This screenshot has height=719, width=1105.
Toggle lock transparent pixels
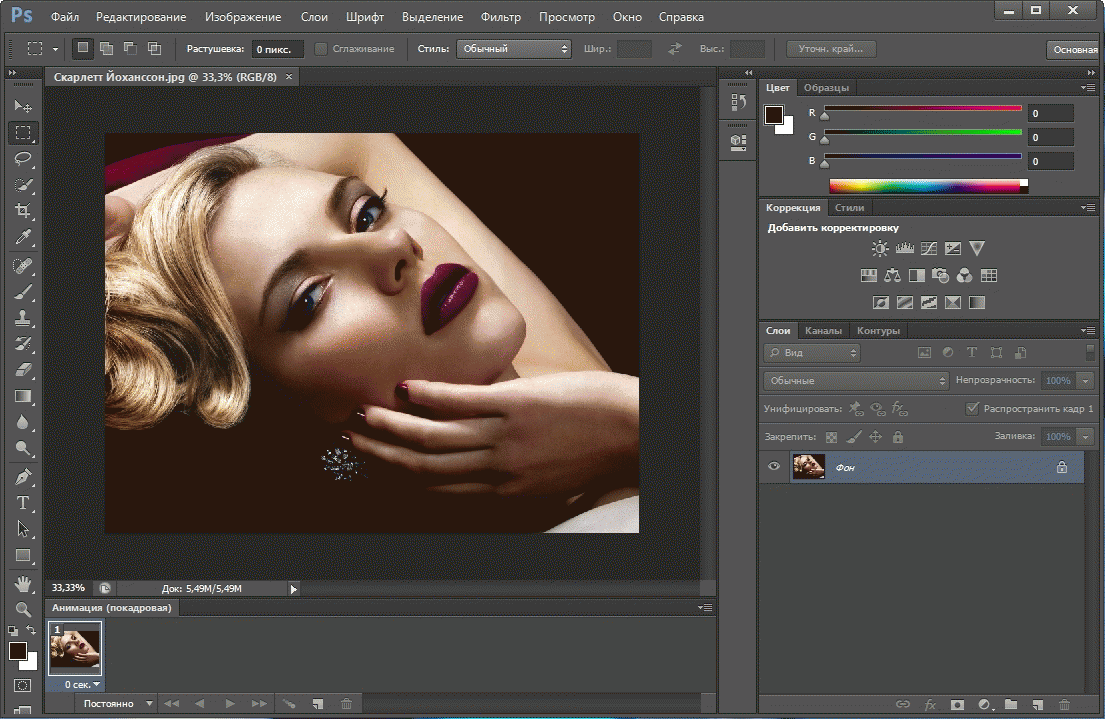click(x=832, y=437)
